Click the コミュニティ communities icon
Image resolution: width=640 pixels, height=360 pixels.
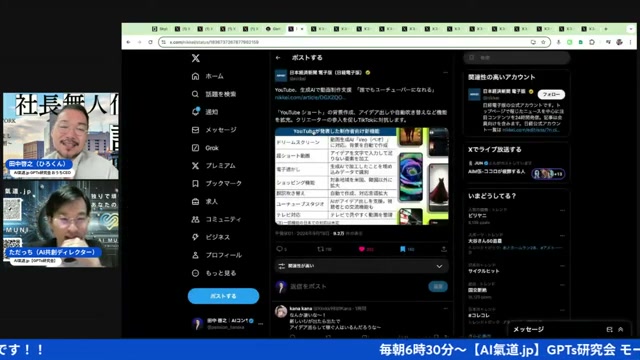196,219
